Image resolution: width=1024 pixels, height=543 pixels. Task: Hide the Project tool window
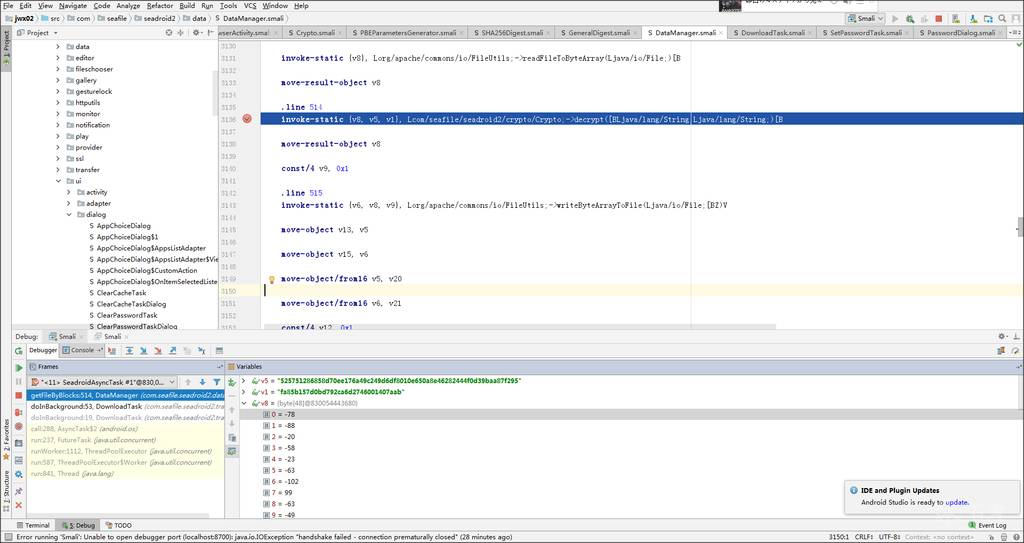pos(210,32)
